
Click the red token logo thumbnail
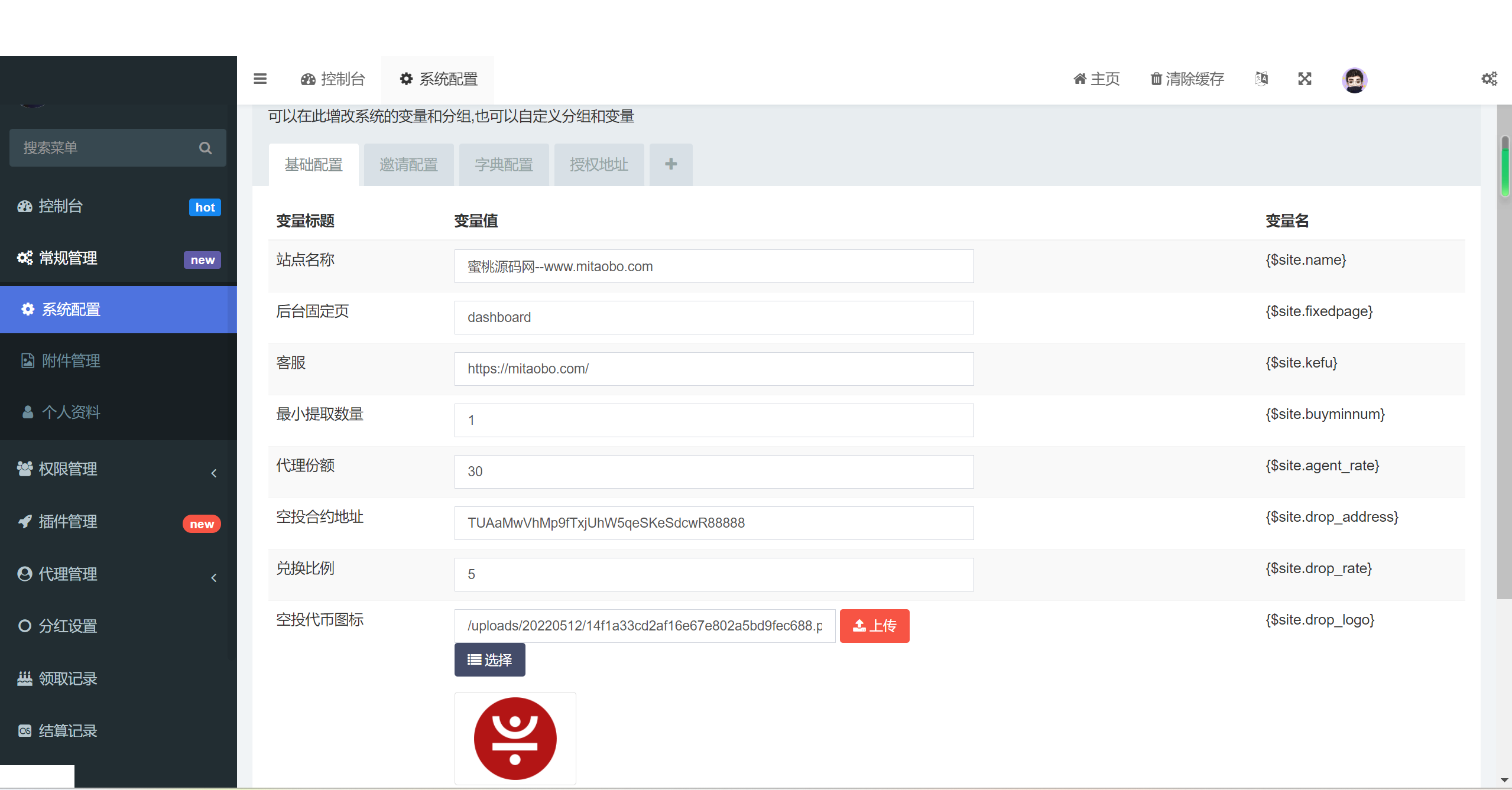tap(515, 738)
